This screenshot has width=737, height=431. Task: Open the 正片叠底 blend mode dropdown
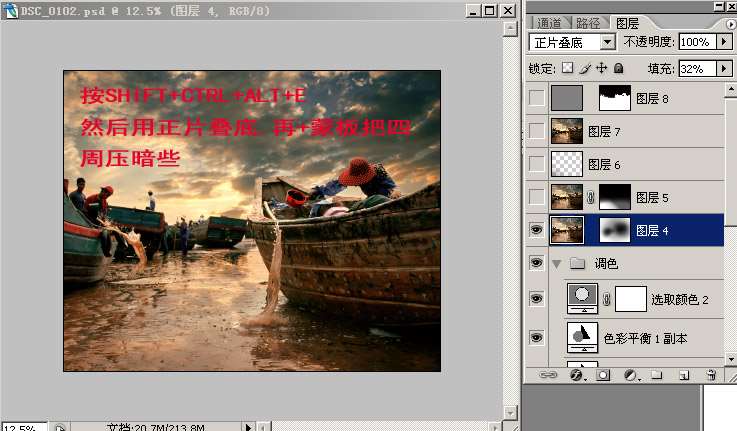[x=607, y=43]
